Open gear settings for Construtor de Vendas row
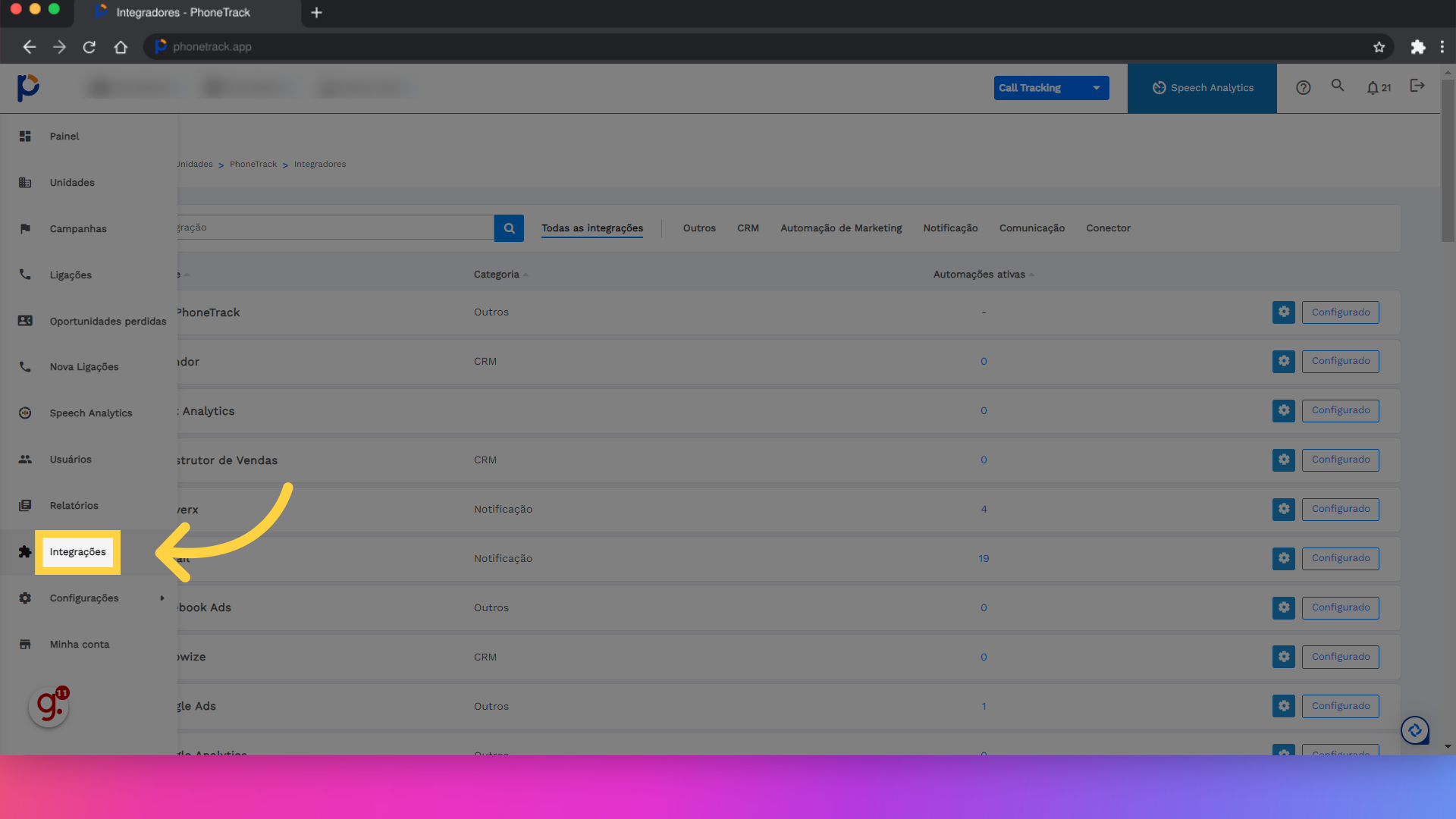The image size is (1456, 819). [x=1284, y=460]
